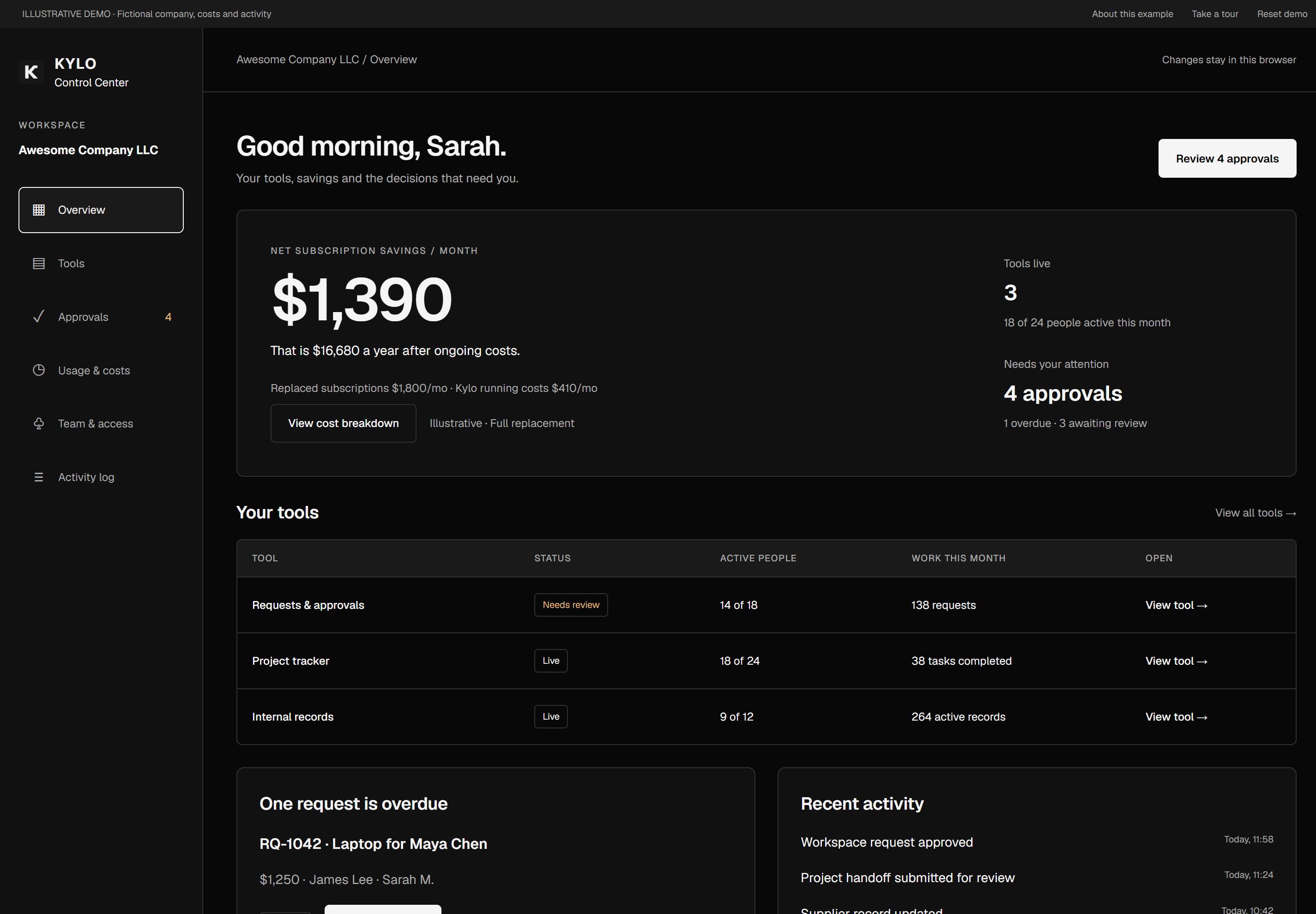Click the Approvals checkmark icon
1316x914 pixels.
pyautogui.click(x=39, y=317)
